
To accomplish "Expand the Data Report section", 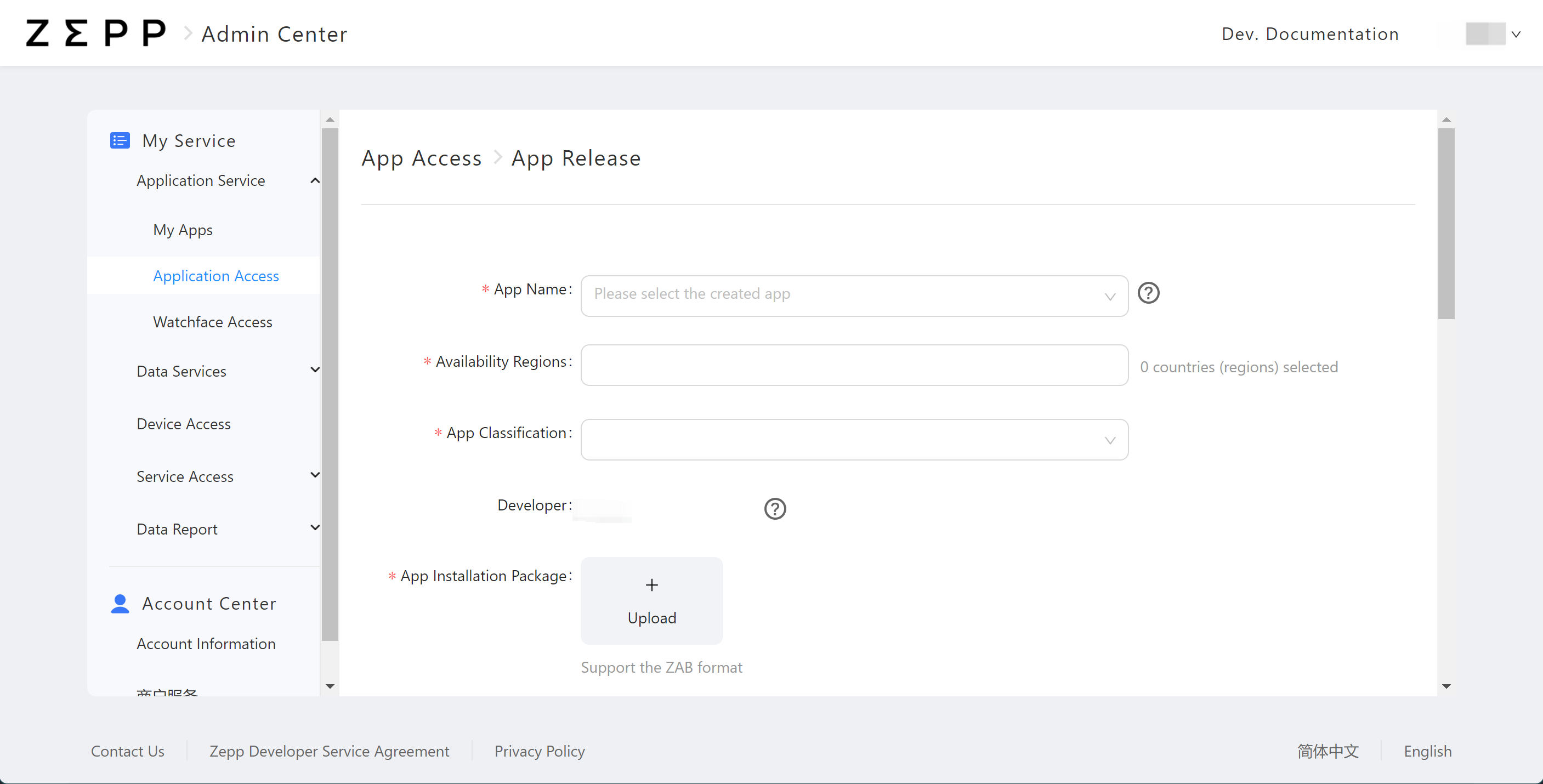I will point(315,529).
